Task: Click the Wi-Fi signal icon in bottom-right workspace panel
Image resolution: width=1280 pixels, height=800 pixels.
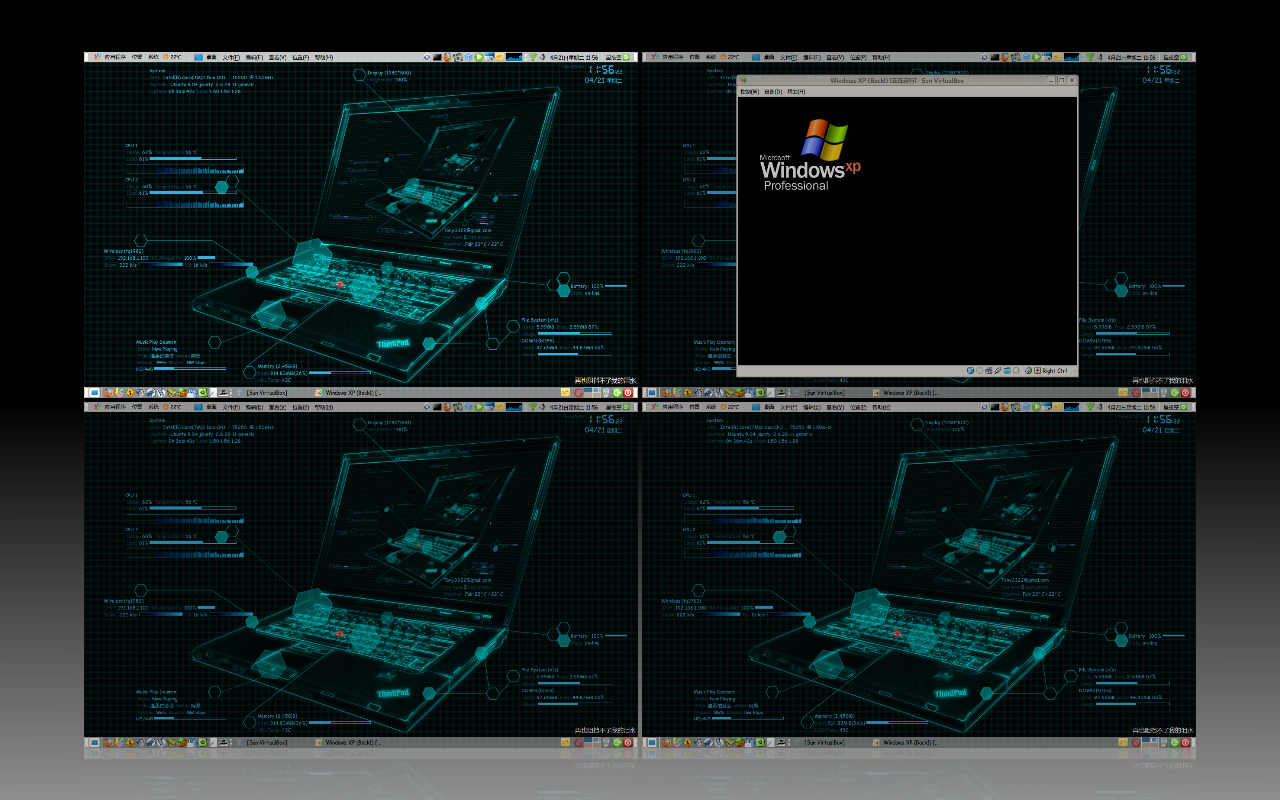Action: pos(1089,407)
